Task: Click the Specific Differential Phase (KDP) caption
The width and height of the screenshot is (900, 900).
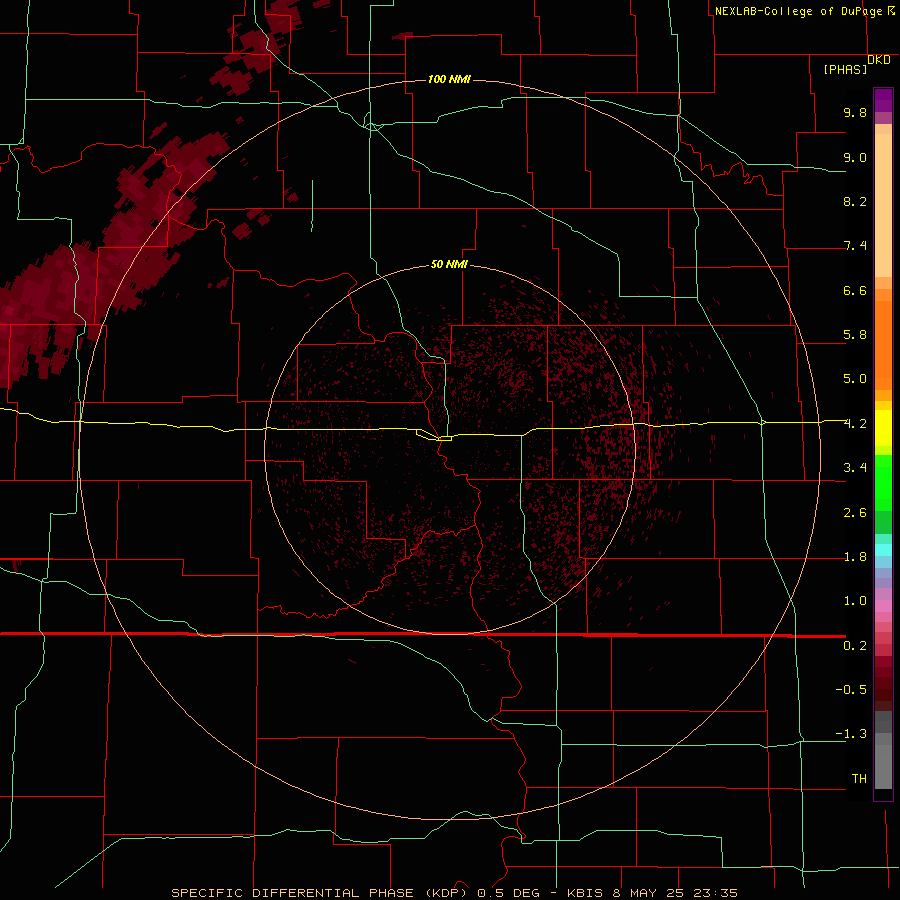Action: point(454,893)
